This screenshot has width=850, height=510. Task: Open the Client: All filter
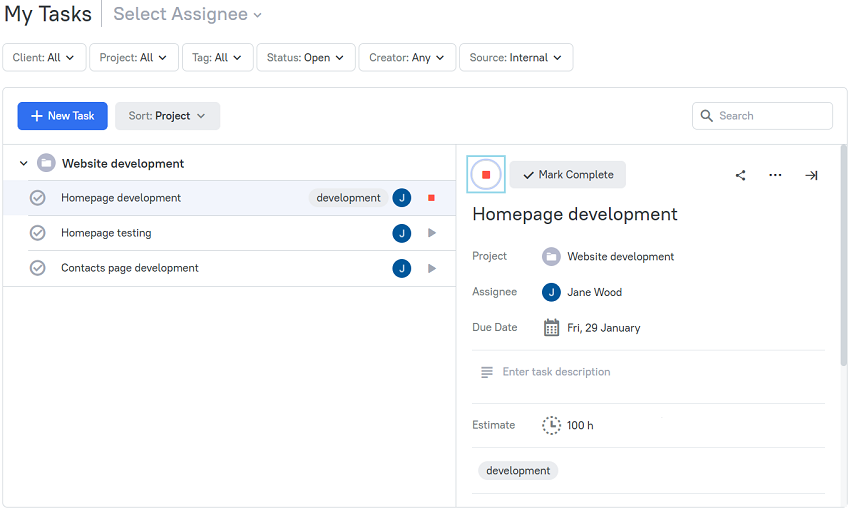(x=44, y=57)
